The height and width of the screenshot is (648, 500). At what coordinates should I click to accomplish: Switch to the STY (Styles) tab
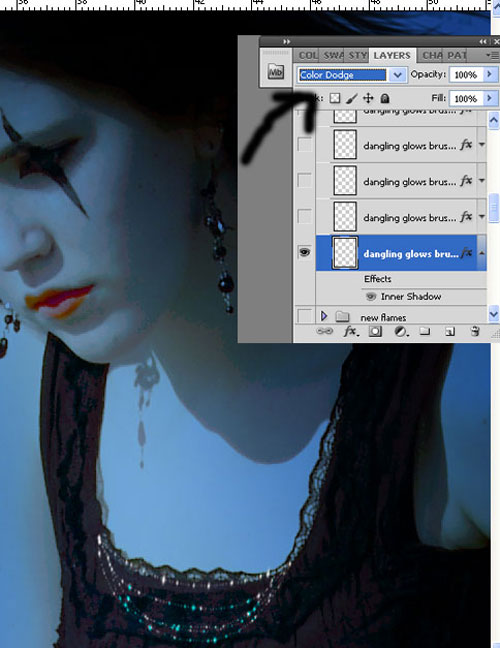tap(357, 55)
